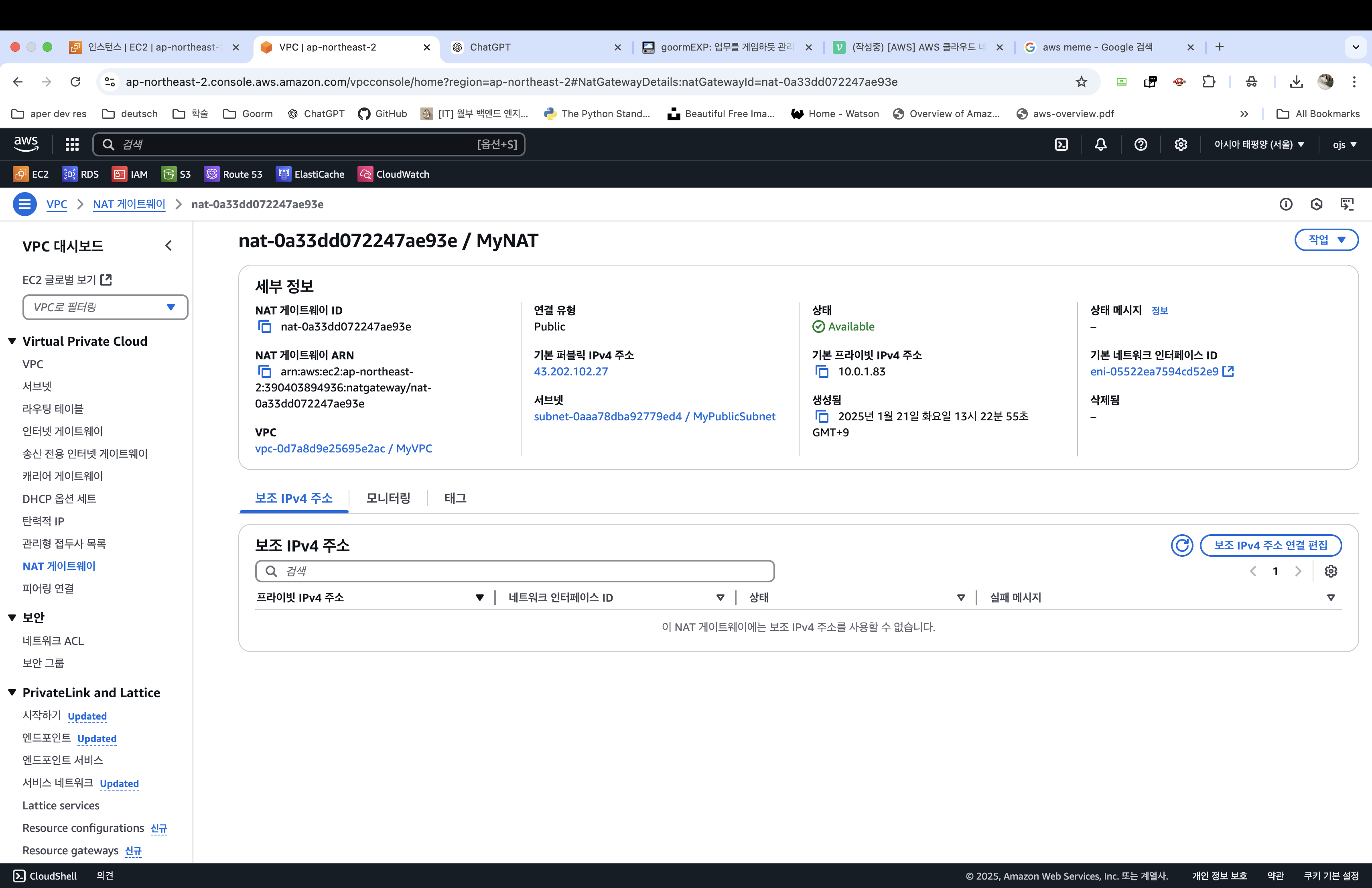Open IAM service shortcut
1372x888 pixels.
tap(130, 174)
